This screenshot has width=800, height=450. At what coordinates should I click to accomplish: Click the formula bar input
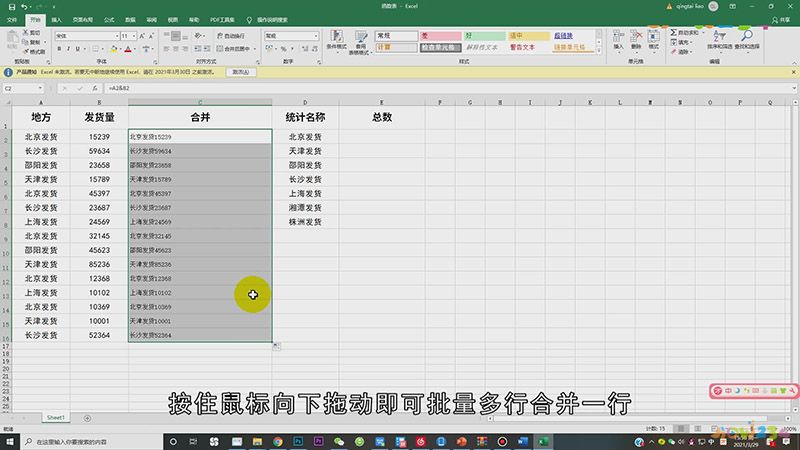[x=449, y=88]
